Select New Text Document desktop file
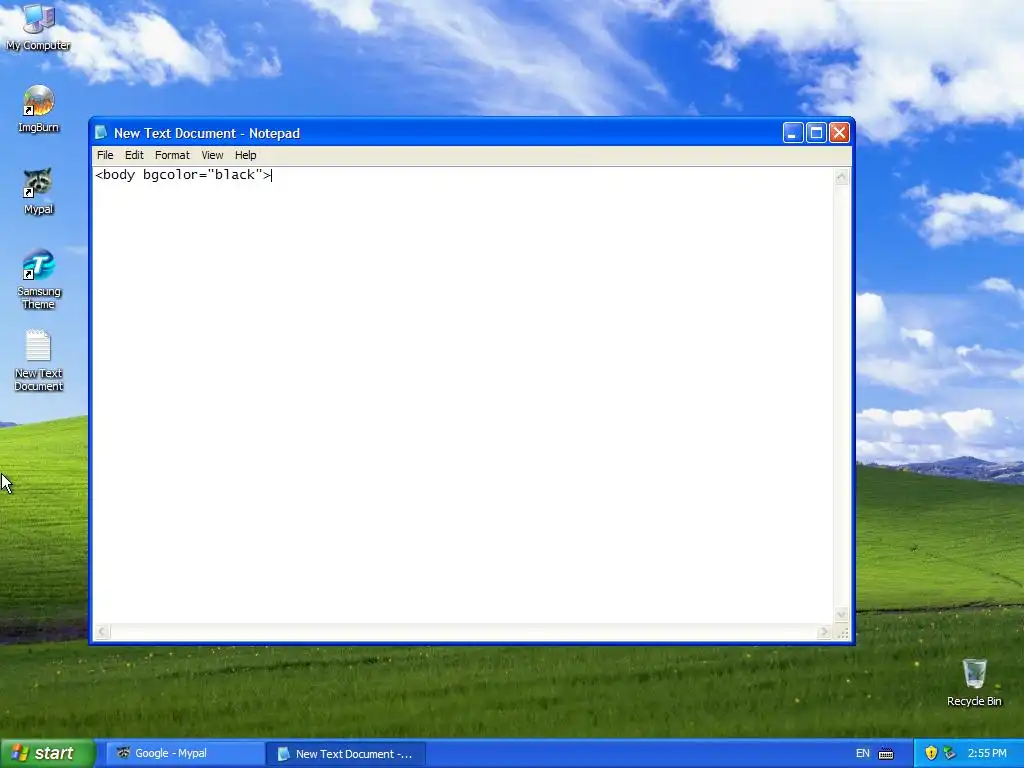The height and width of the screenshot is (768, 1024). coord(38,360)
